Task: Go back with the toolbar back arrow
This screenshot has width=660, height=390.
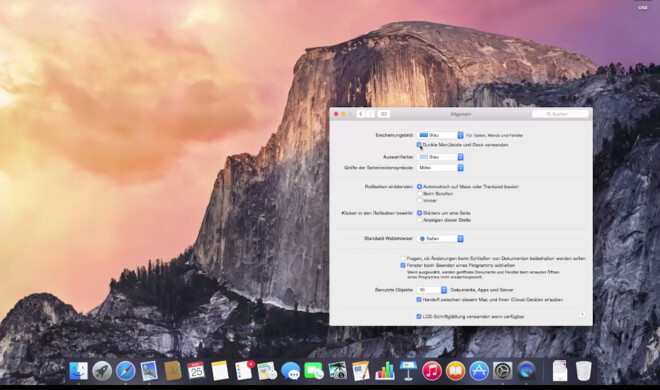Action: 361,114
